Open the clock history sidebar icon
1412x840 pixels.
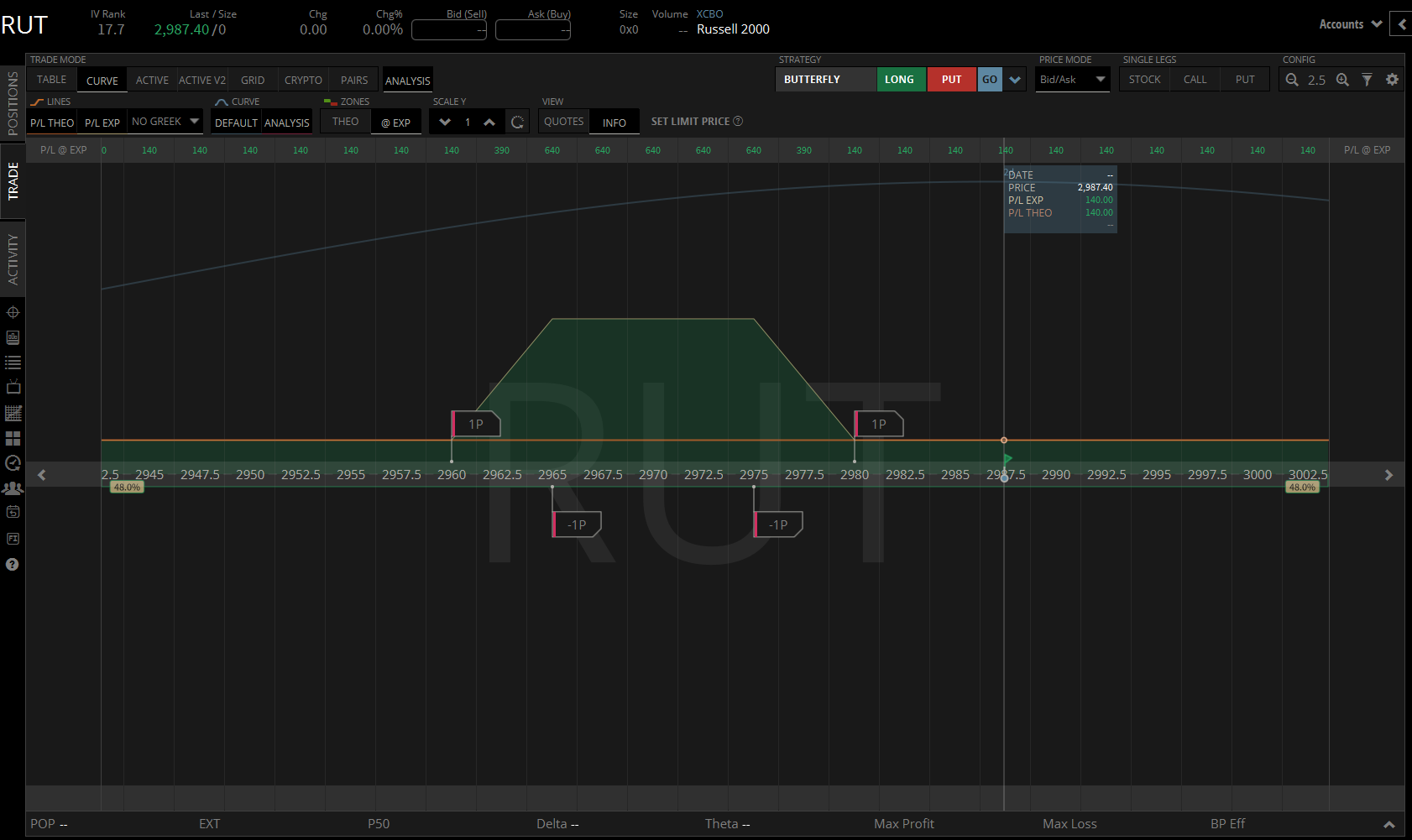[x=13, y=462]
